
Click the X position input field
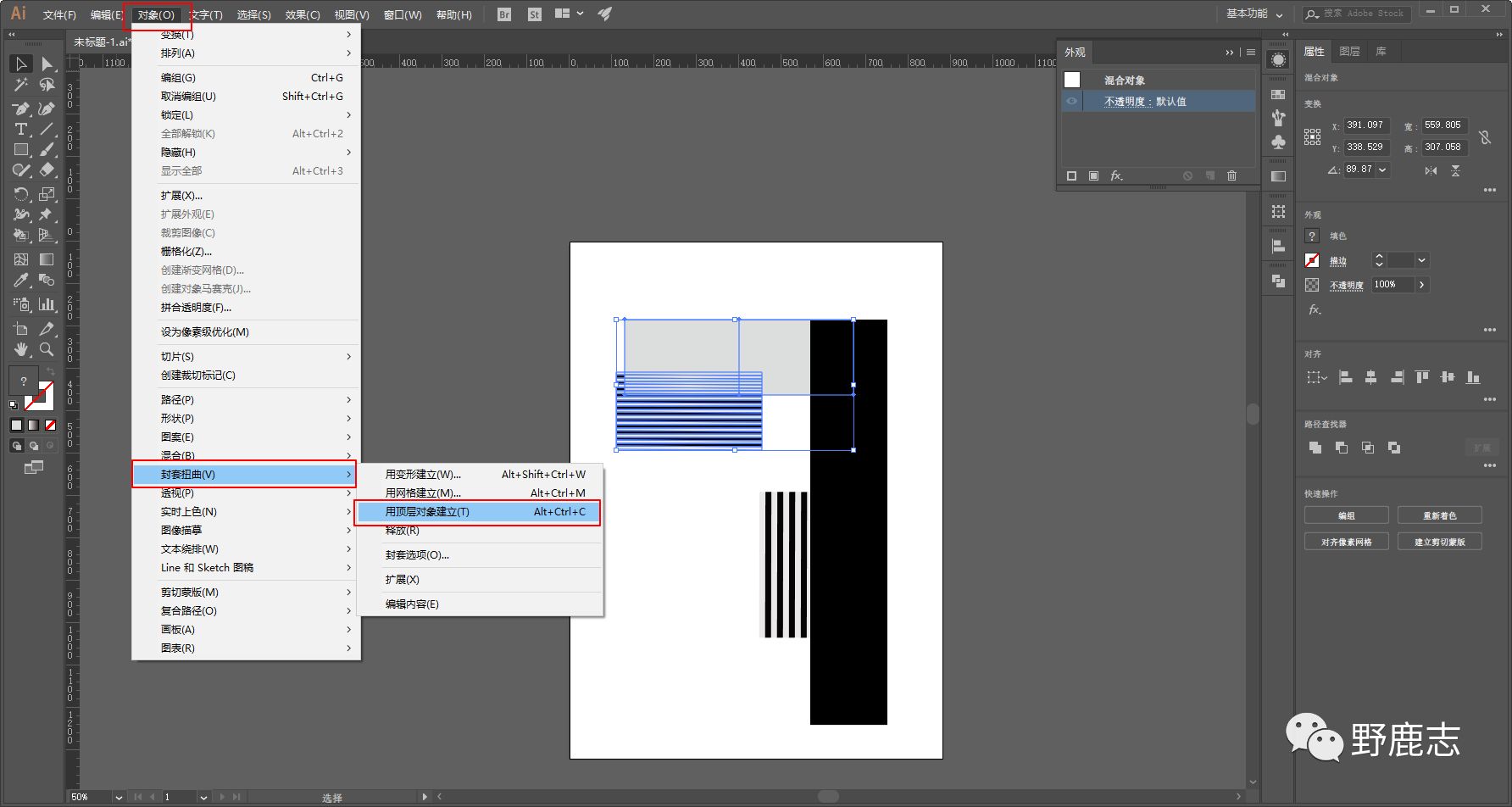click(x=1368, y=125)
